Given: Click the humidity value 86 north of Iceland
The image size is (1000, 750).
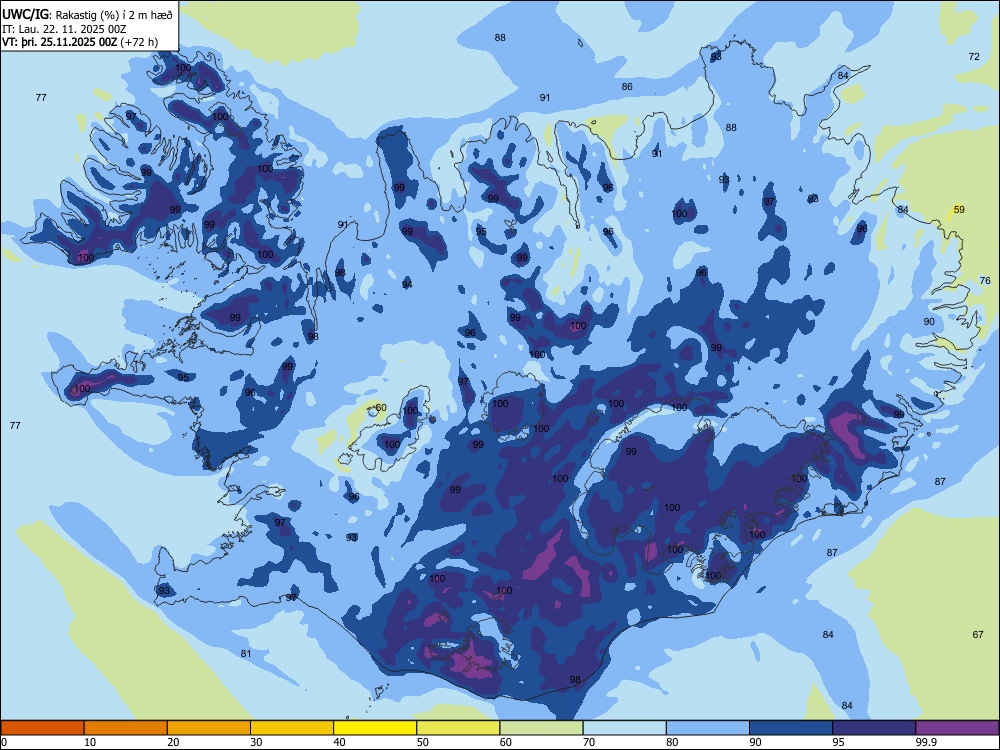Looking at the screenshot, I should click(x=627, y=87).
